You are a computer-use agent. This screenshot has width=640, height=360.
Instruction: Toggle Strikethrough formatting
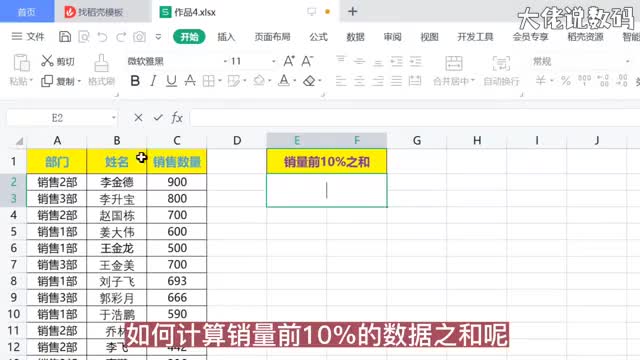pyautogui.click(x=190, y=81)
